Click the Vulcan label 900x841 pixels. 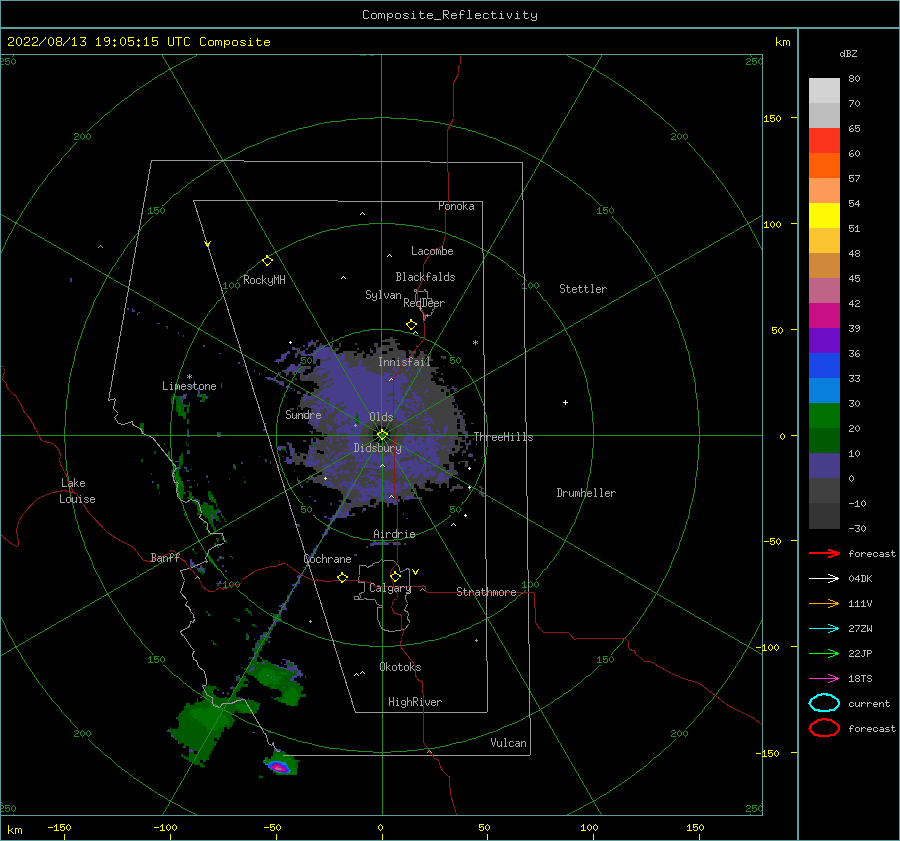pos(508,743)
